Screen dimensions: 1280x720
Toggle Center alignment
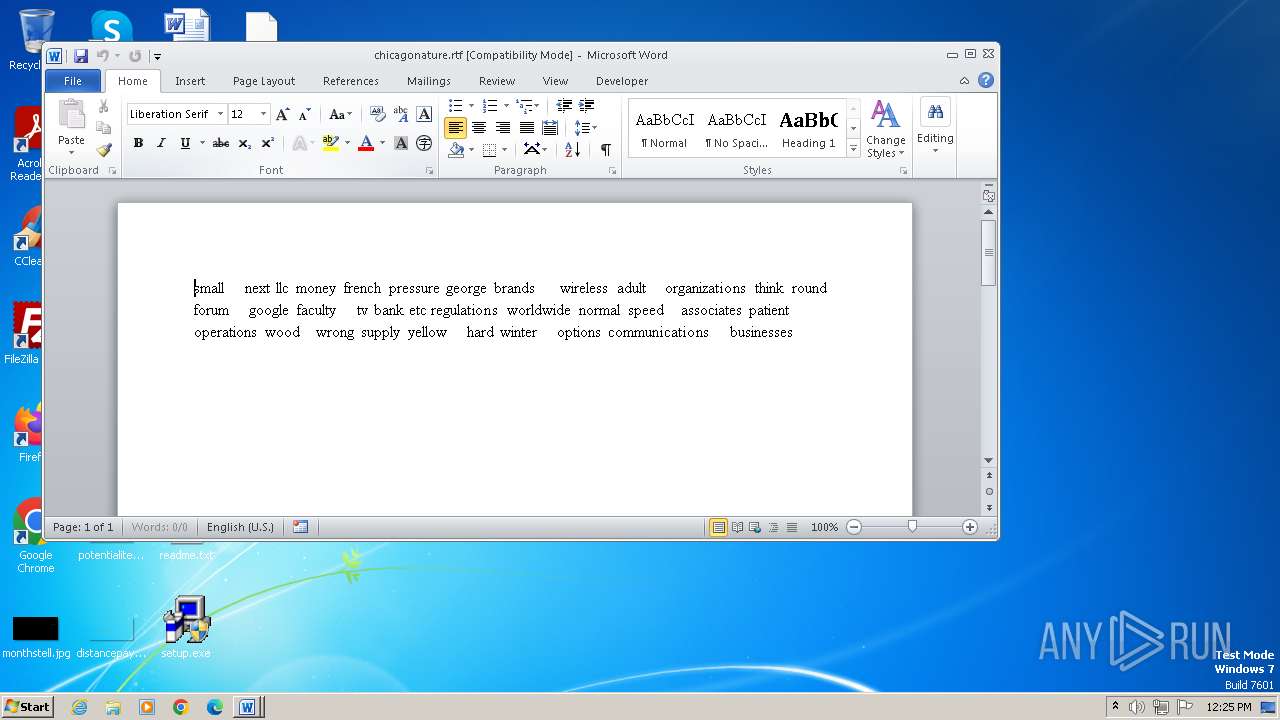(x=479, y=127)
